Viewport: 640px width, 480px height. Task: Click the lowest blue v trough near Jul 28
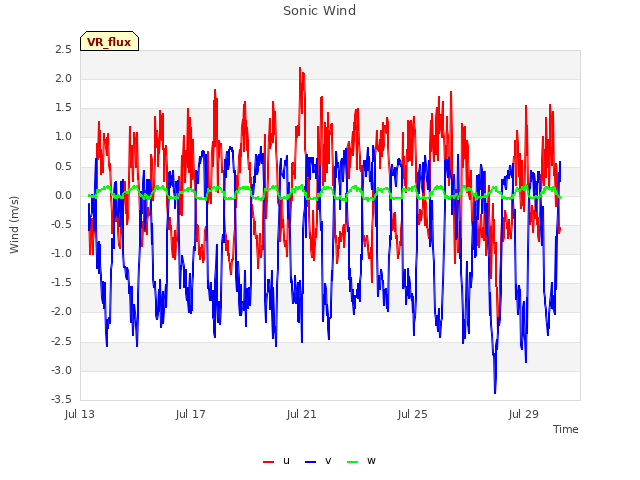[x=495, y=393]
